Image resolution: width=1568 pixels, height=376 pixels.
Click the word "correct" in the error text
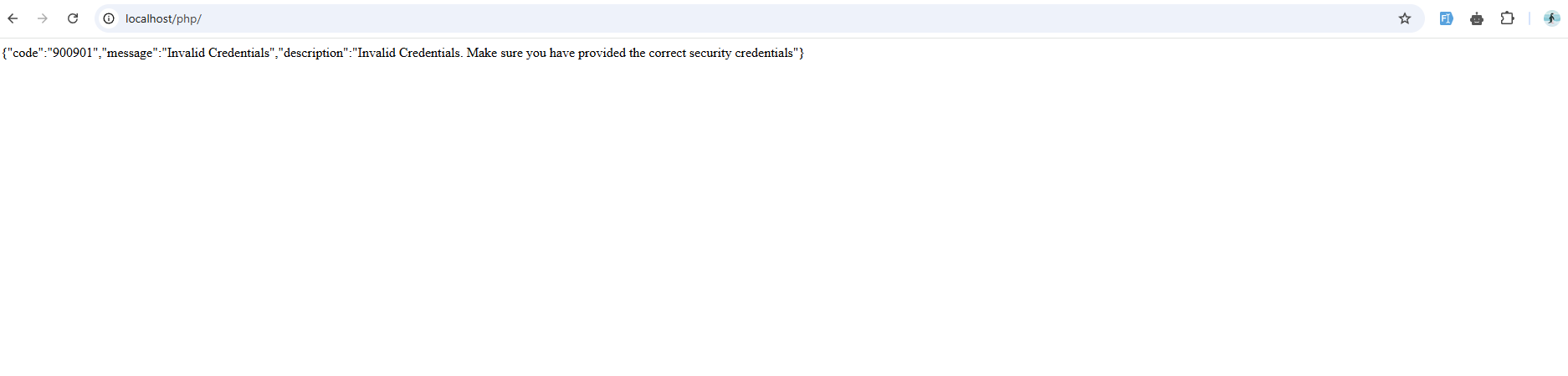(667, 53)
